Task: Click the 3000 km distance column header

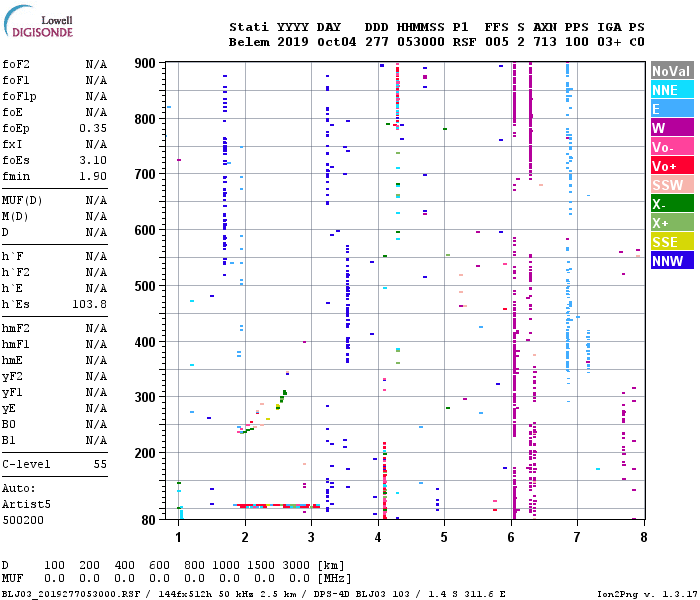Action: tap(296, 565)
